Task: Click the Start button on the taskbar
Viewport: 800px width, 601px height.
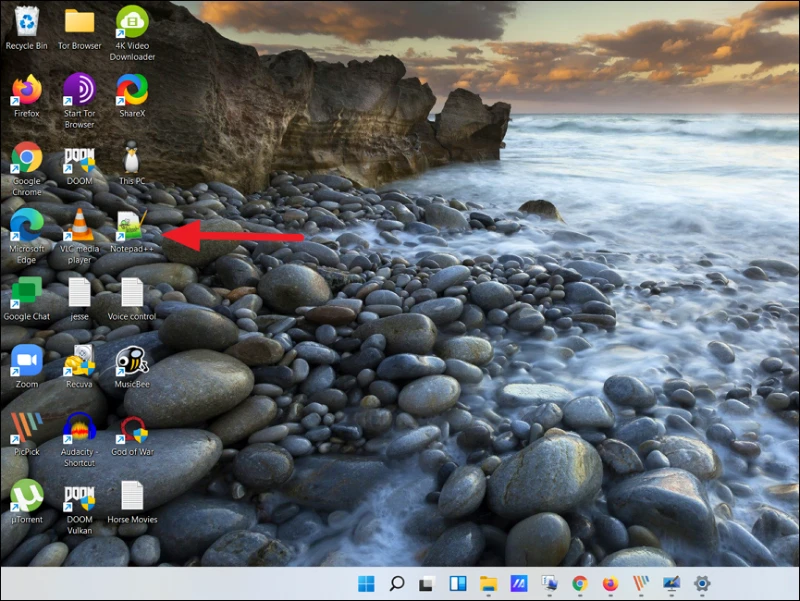Action: pos(366,583)
